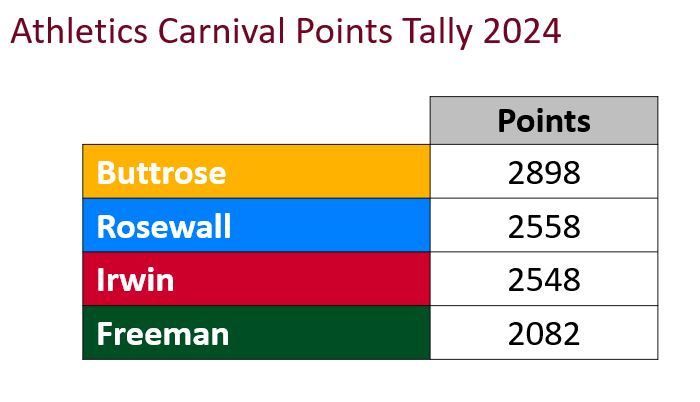
Task: Select the Irwin house name text
Action: coord(135,279)
